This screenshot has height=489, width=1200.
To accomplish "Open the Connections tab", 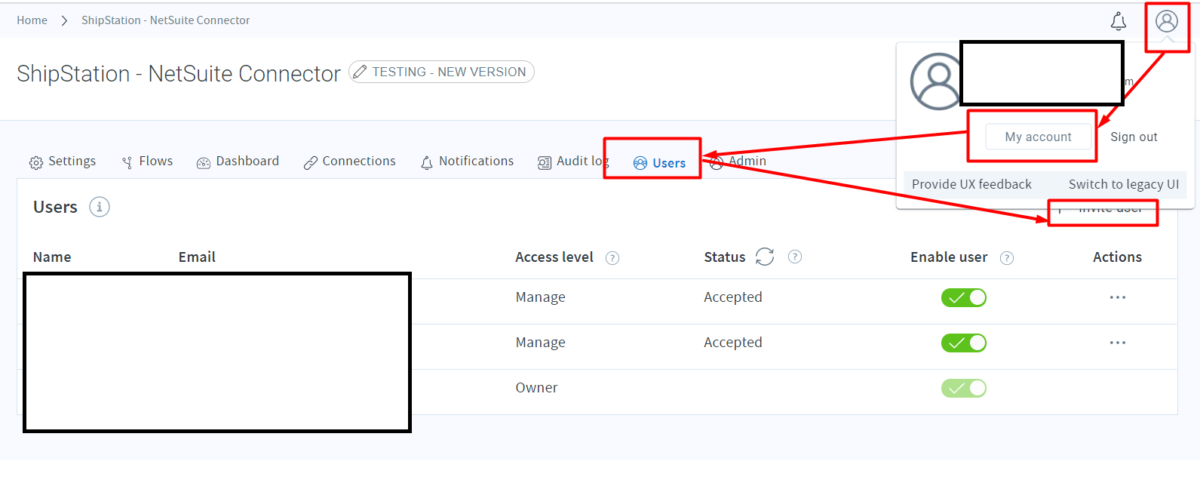I will click(350, 161).
